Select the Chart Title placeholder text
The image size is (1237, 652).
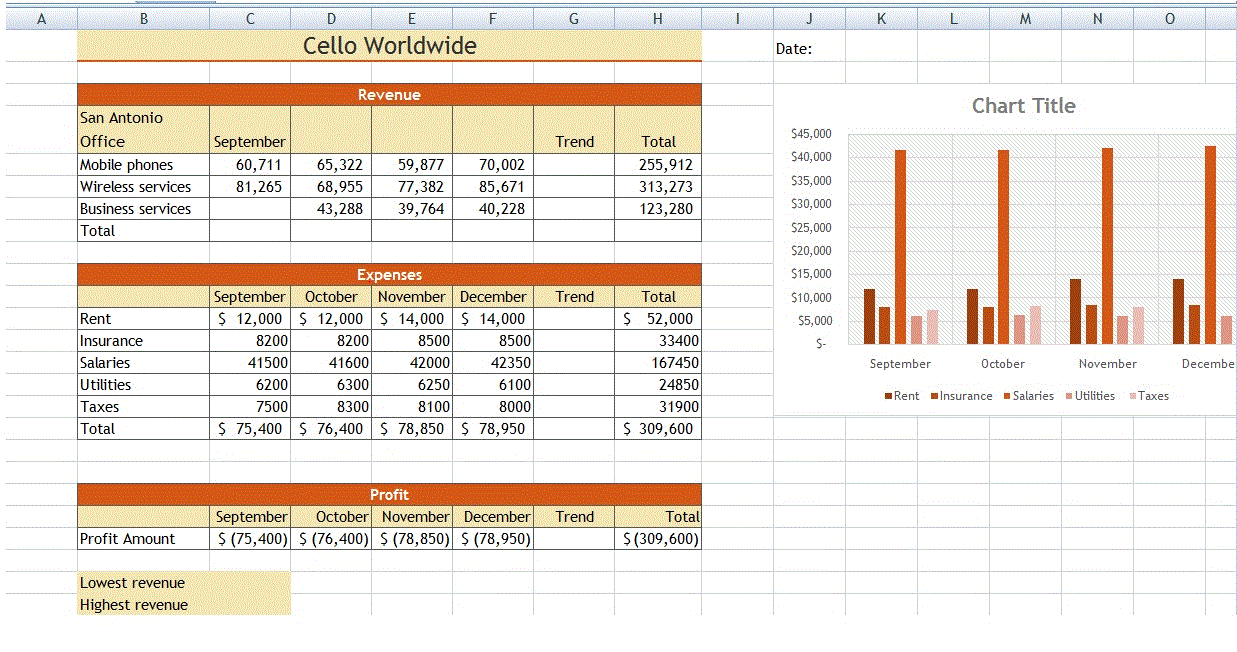(1024, 105)
